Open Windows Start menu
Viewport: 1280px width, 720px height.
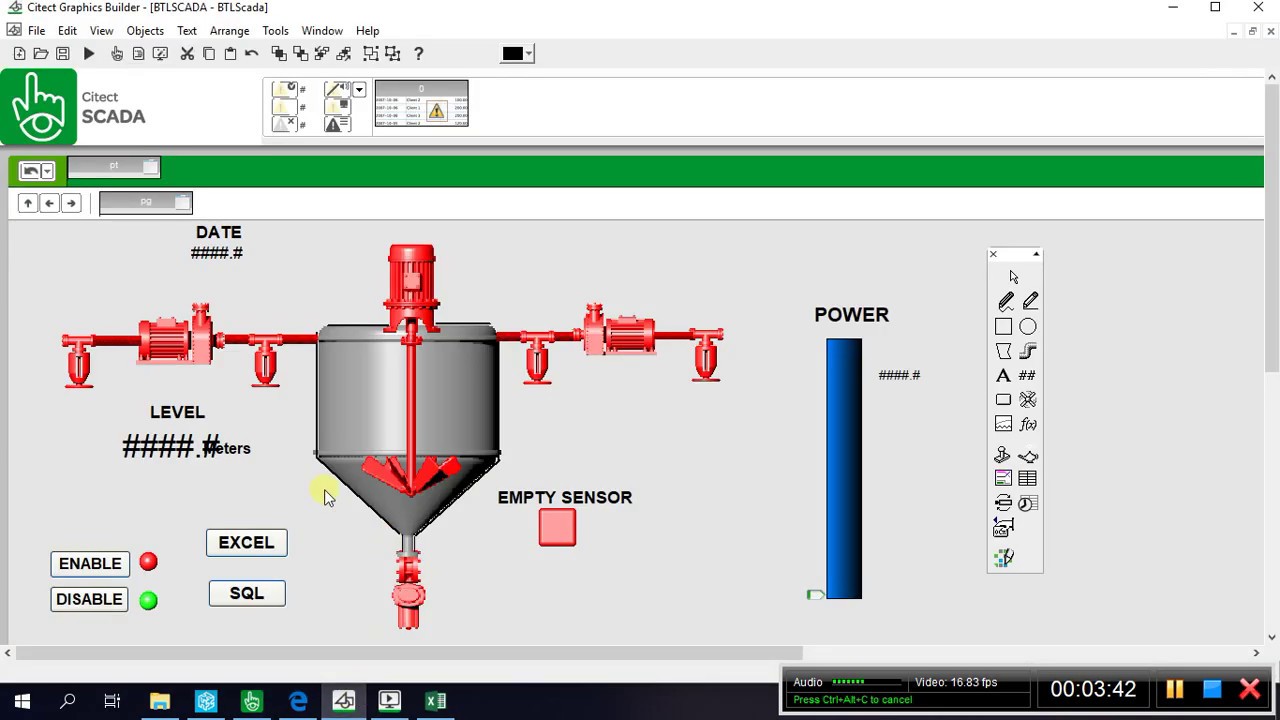coord(22,701)
